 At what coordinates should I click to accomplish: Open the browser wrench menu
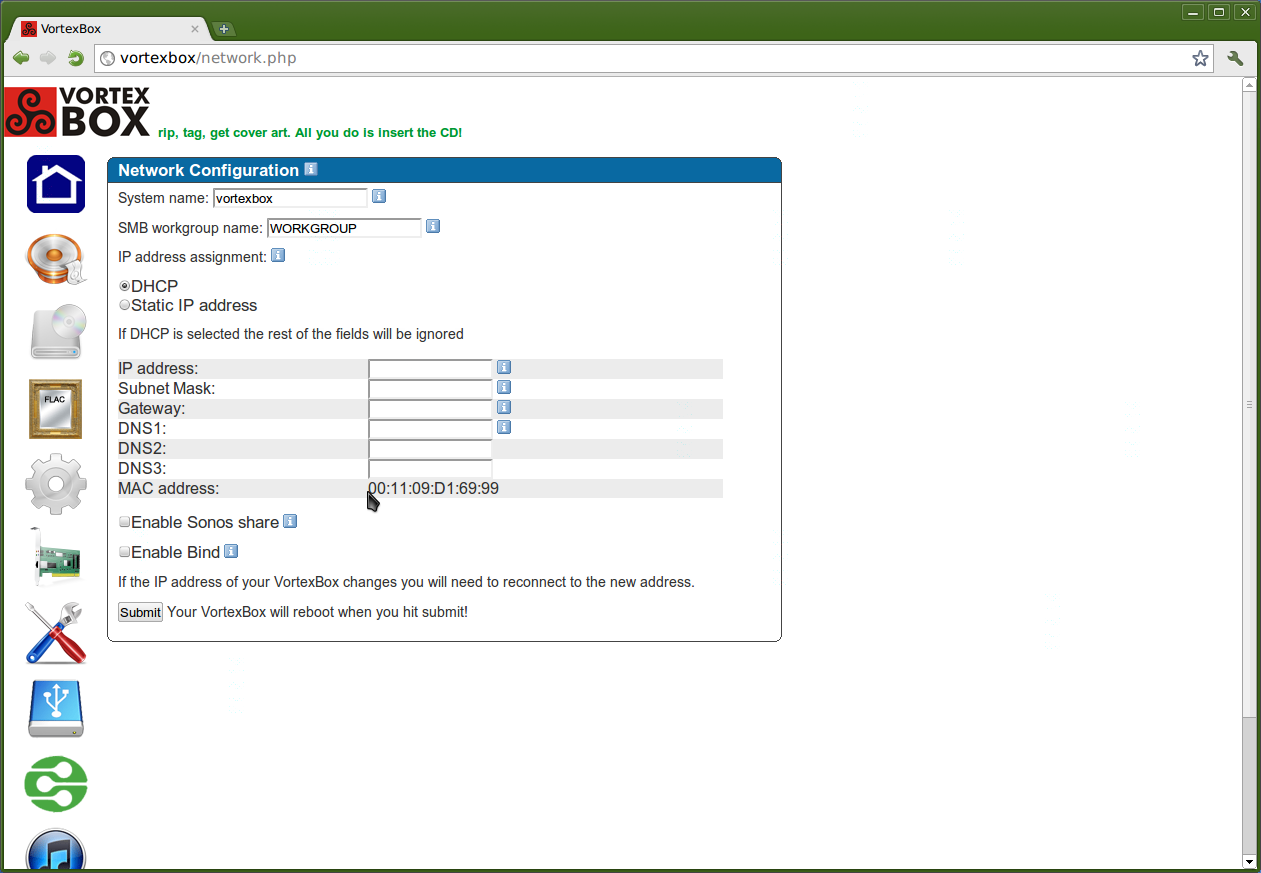(x=1235, y=58)
